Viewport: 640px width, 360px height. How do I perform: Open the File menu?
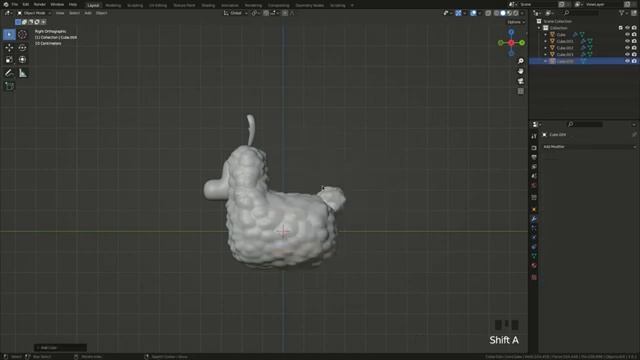pyautogui.click(x=15, y=4)
